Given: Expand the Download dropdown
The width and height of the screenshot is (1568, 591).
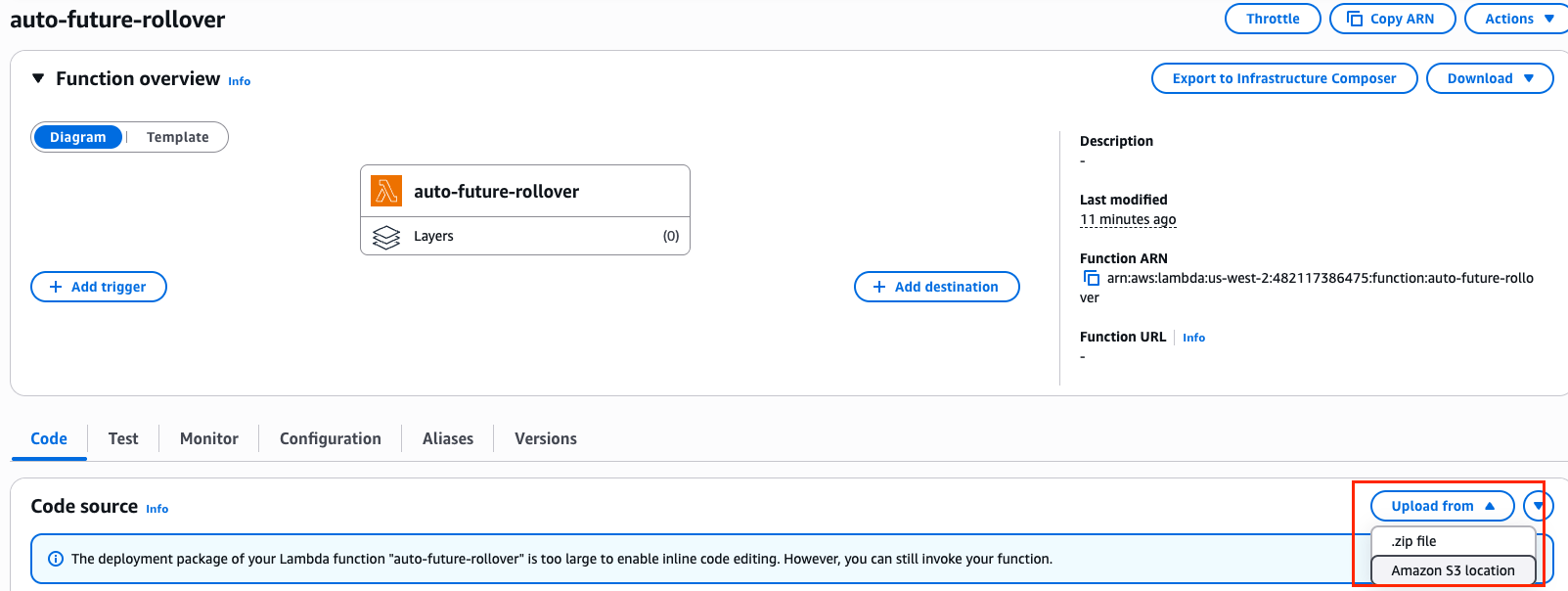Looking at the screenshot, I should 1489,78.
